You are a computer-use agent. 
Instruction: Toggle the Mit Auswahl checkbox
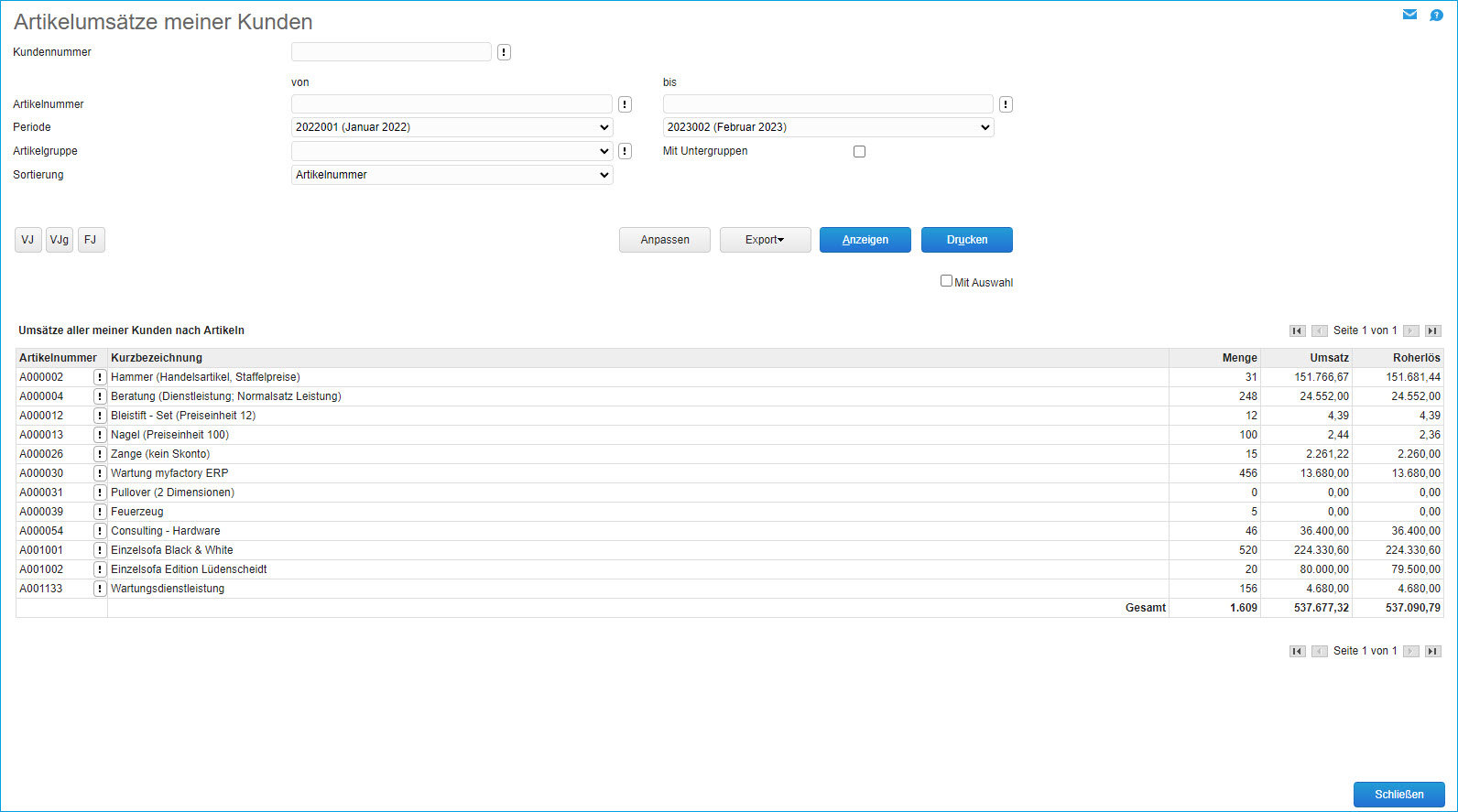click(946, 281)
